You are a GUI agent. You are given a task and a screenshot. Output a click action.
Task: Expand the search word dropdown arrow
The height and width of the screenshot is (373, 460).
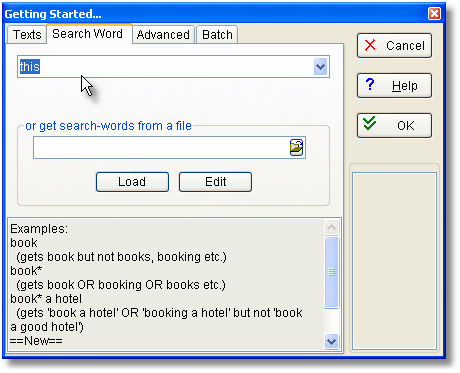[321, 67]
